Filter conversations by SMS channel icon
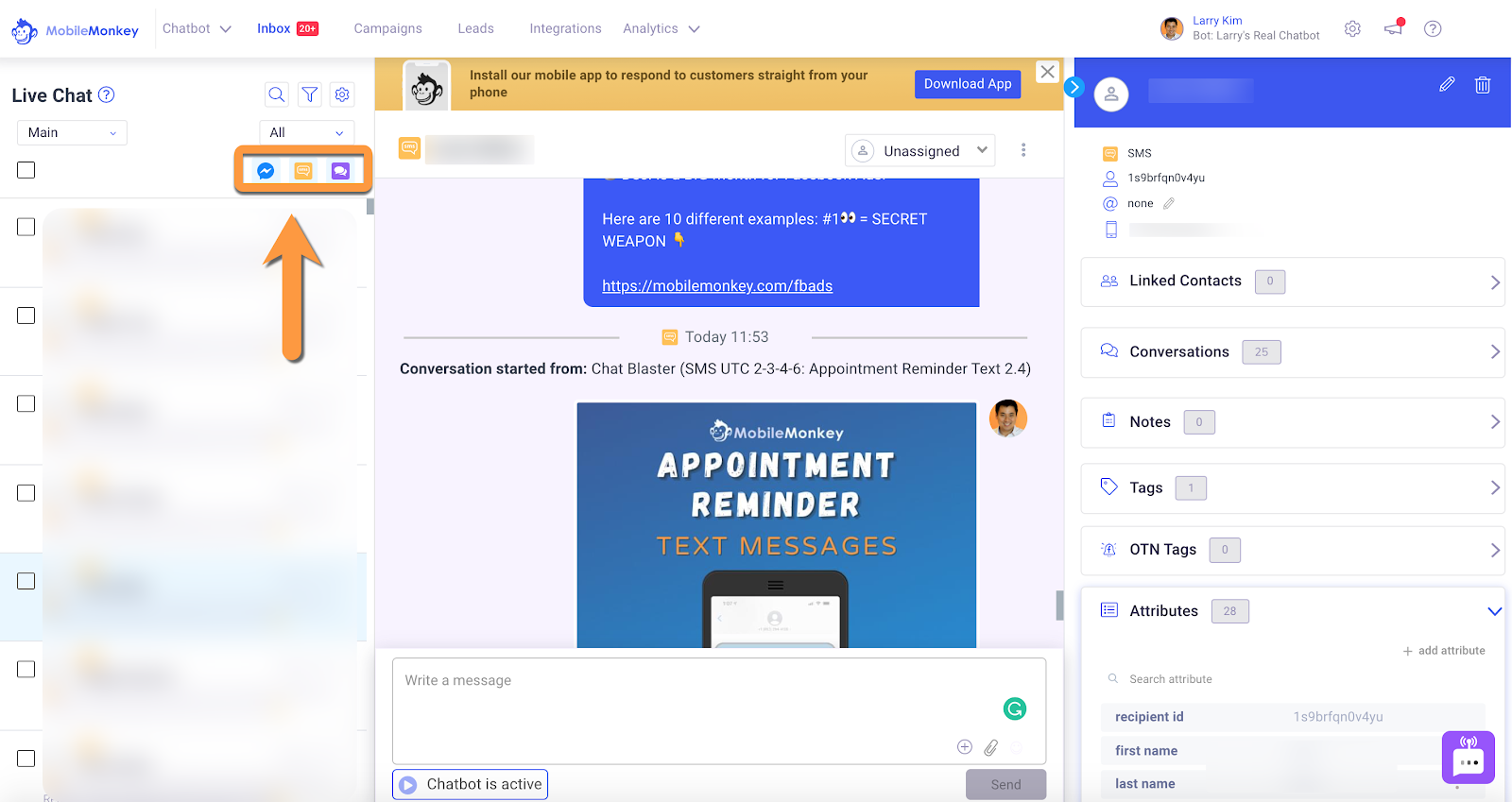 tap(303, 171)
